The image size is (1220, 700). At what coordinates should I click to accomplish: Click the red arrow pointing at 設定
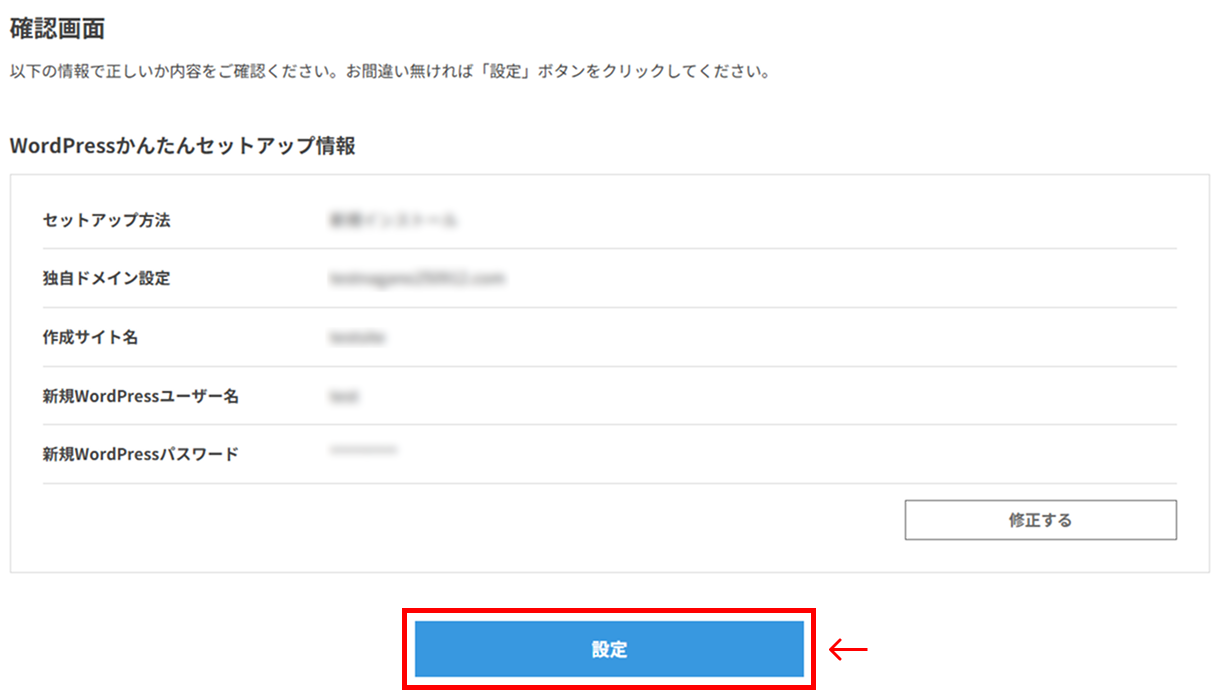849,650
